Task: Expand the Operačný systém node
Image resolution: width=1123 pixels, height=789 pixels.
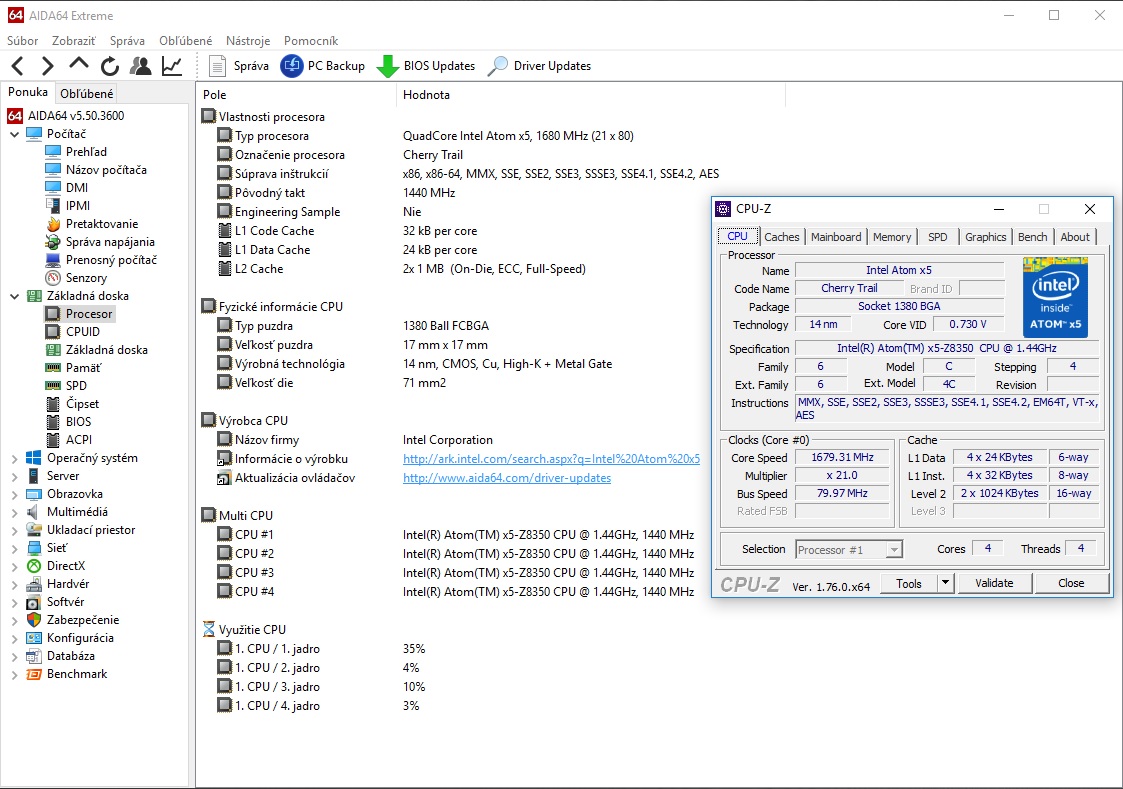Action: coord(14,458)
